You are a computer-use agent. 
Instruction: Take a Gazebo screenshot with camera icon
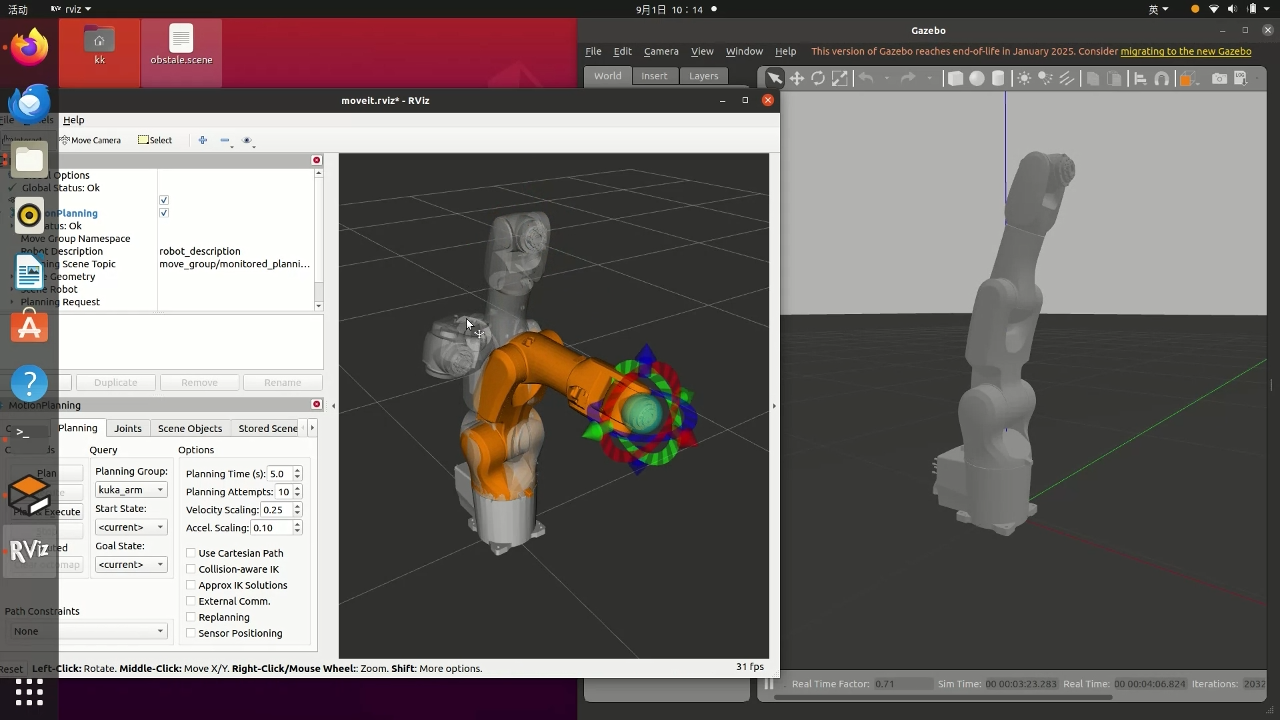[1219, 78]
